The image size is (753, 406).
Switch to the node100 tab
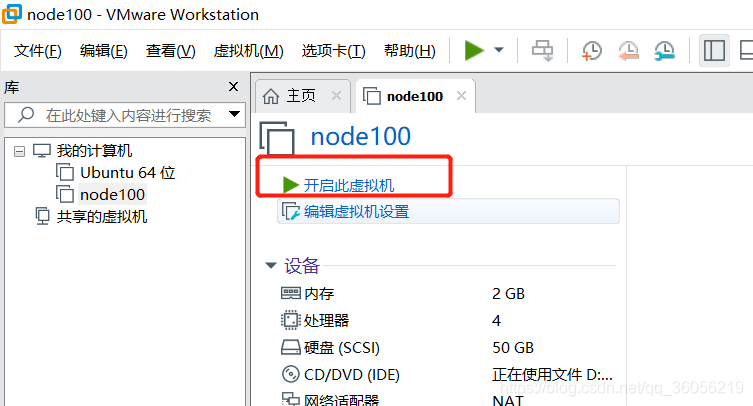pyautogui.click(x=415, y=96)
